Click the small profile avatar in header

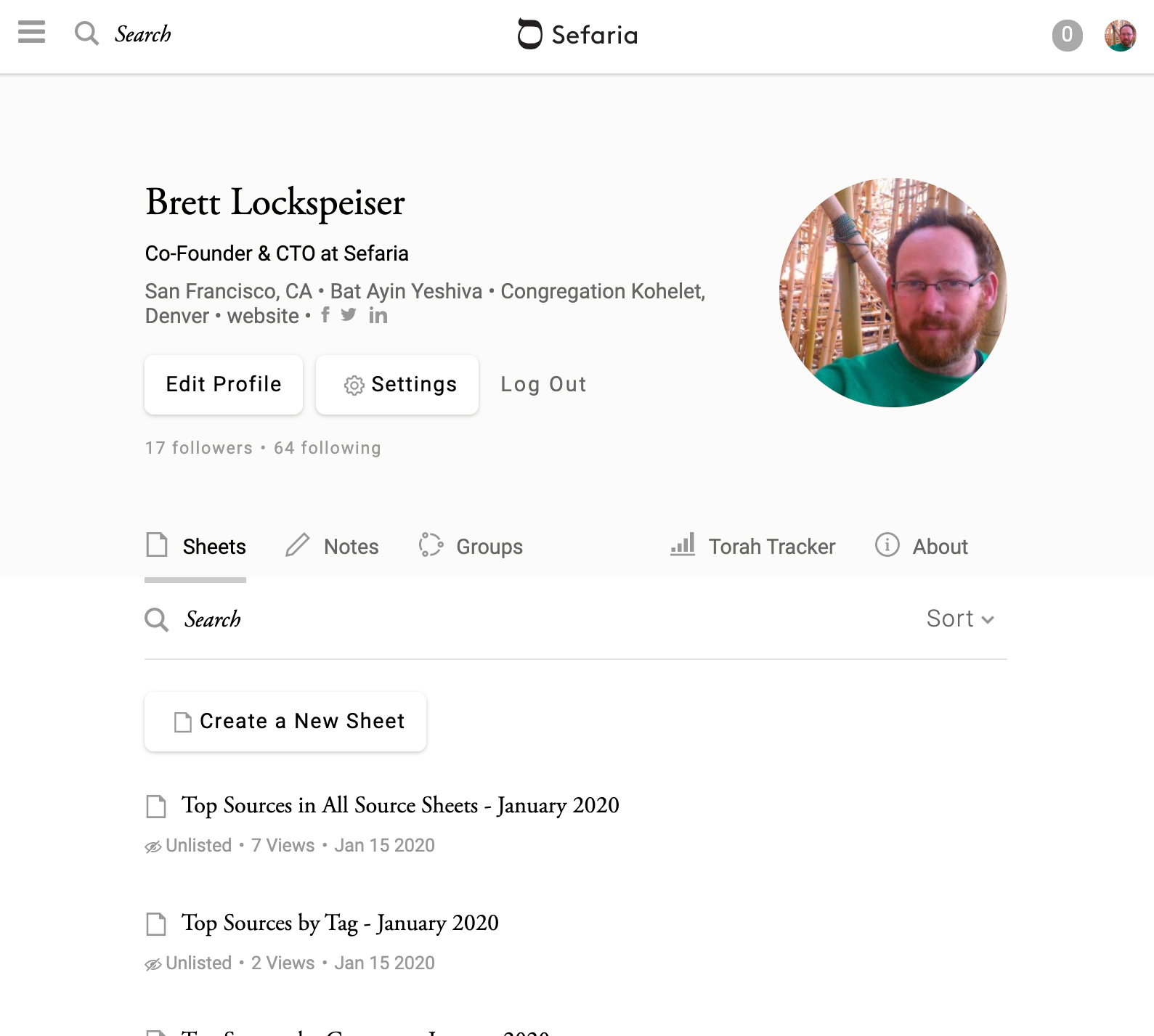[1120, 35]
